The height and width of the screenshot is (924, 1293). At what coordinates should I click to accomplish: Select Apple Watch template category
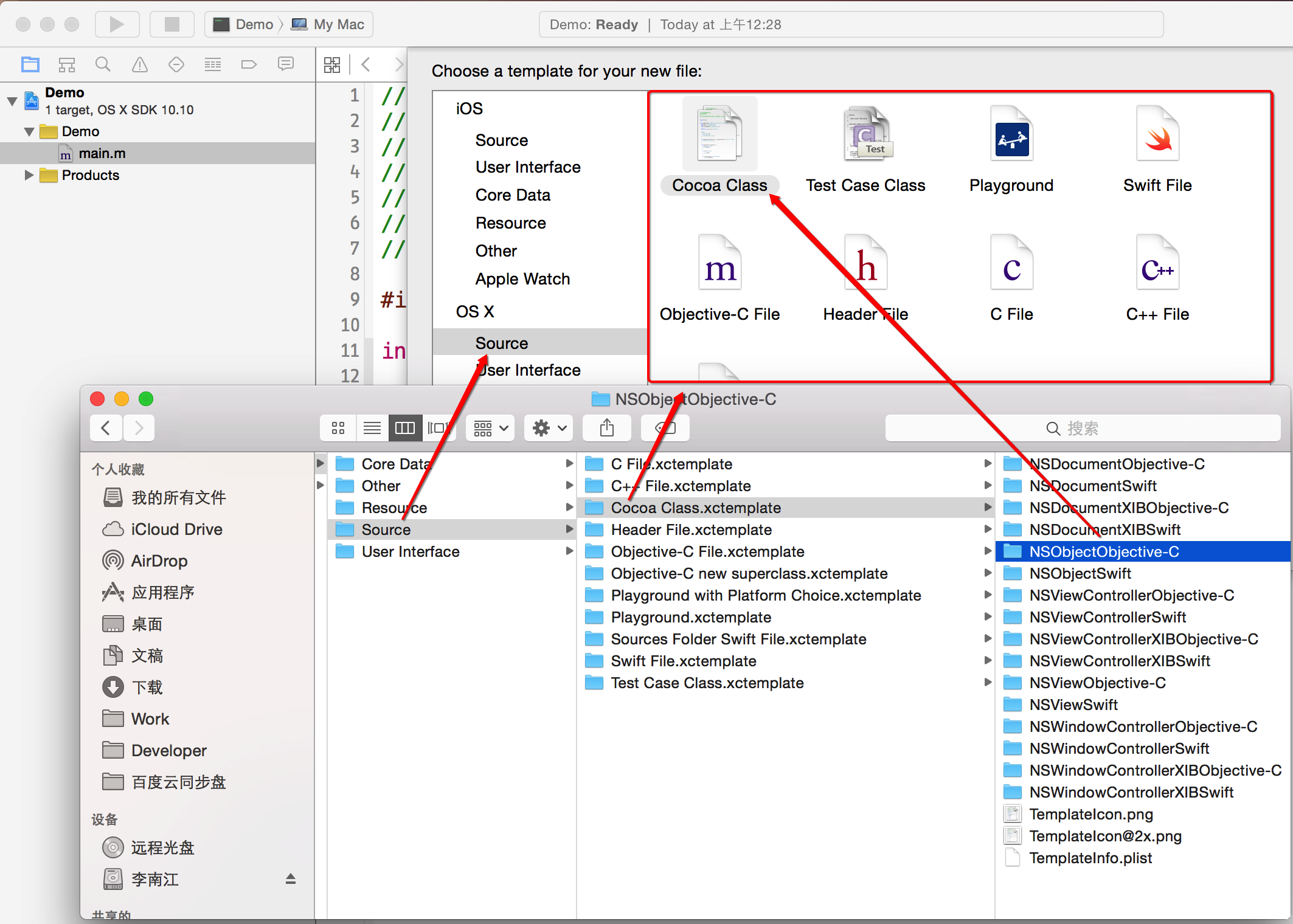[x=522, y=279]
